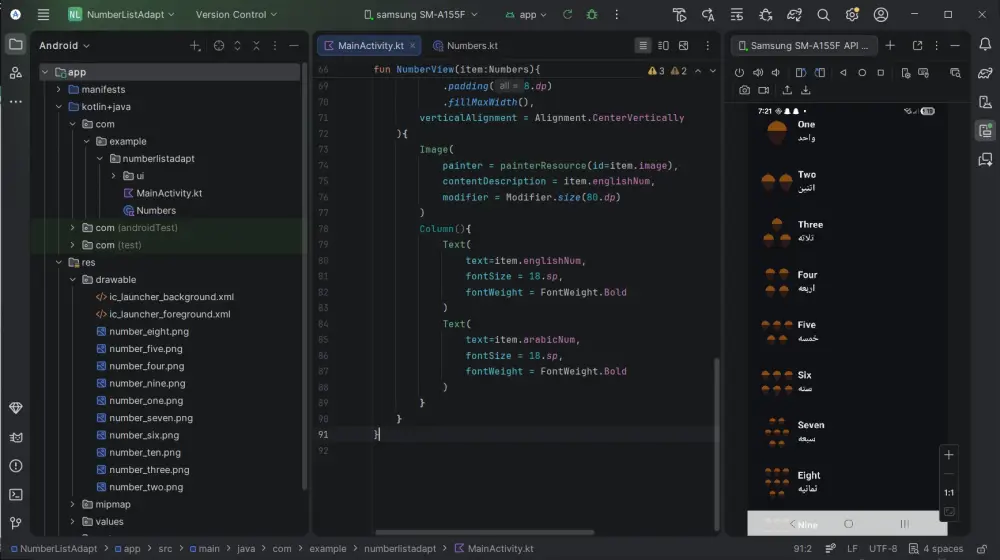
Task: Click Attach Debugger to Android Process icon
Action: click(x=765, y=14)
